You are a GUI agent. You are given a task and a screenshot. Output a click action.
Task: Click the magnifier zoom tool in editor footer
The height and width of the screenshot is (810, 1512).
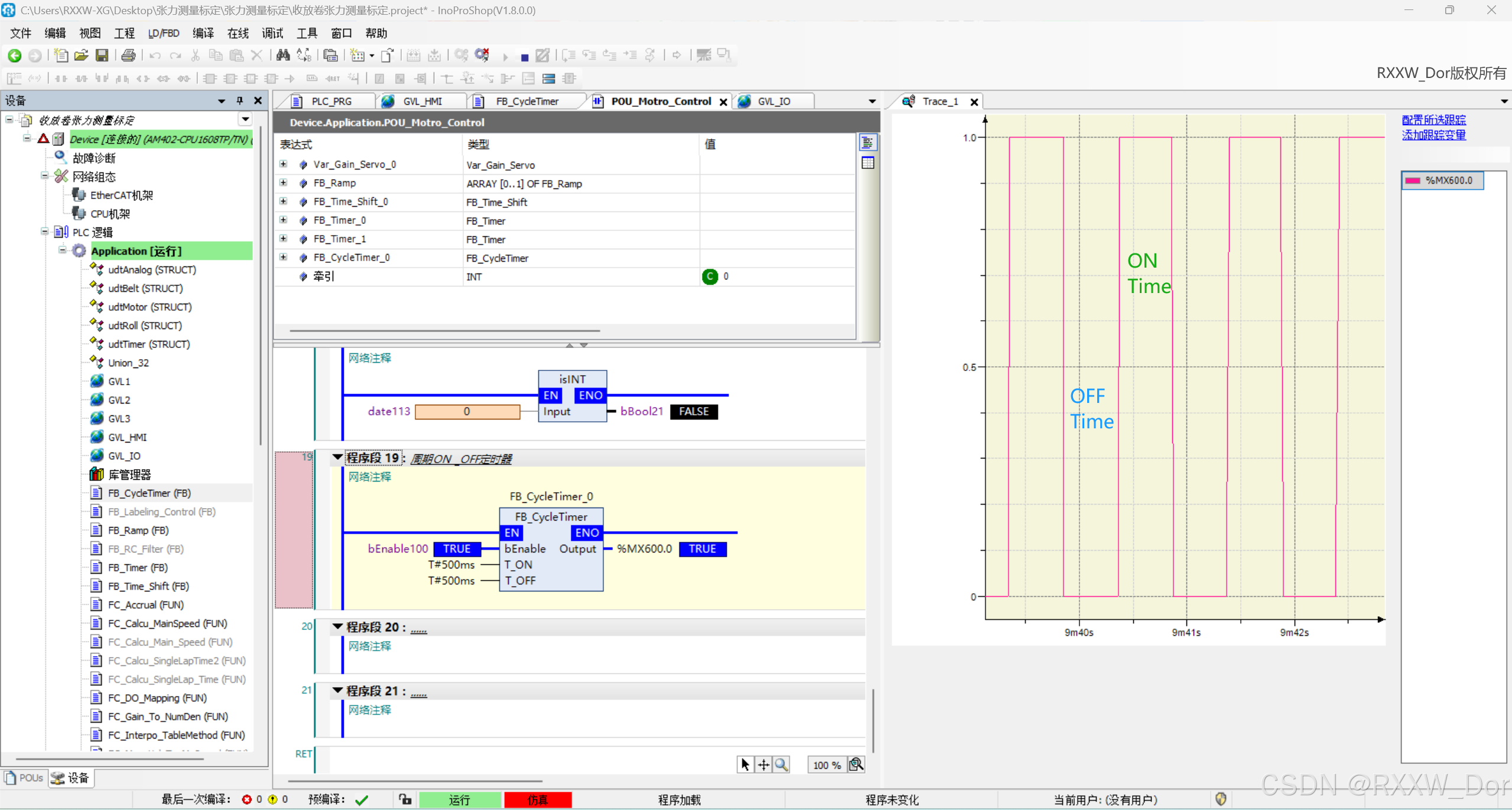[781, 765]
